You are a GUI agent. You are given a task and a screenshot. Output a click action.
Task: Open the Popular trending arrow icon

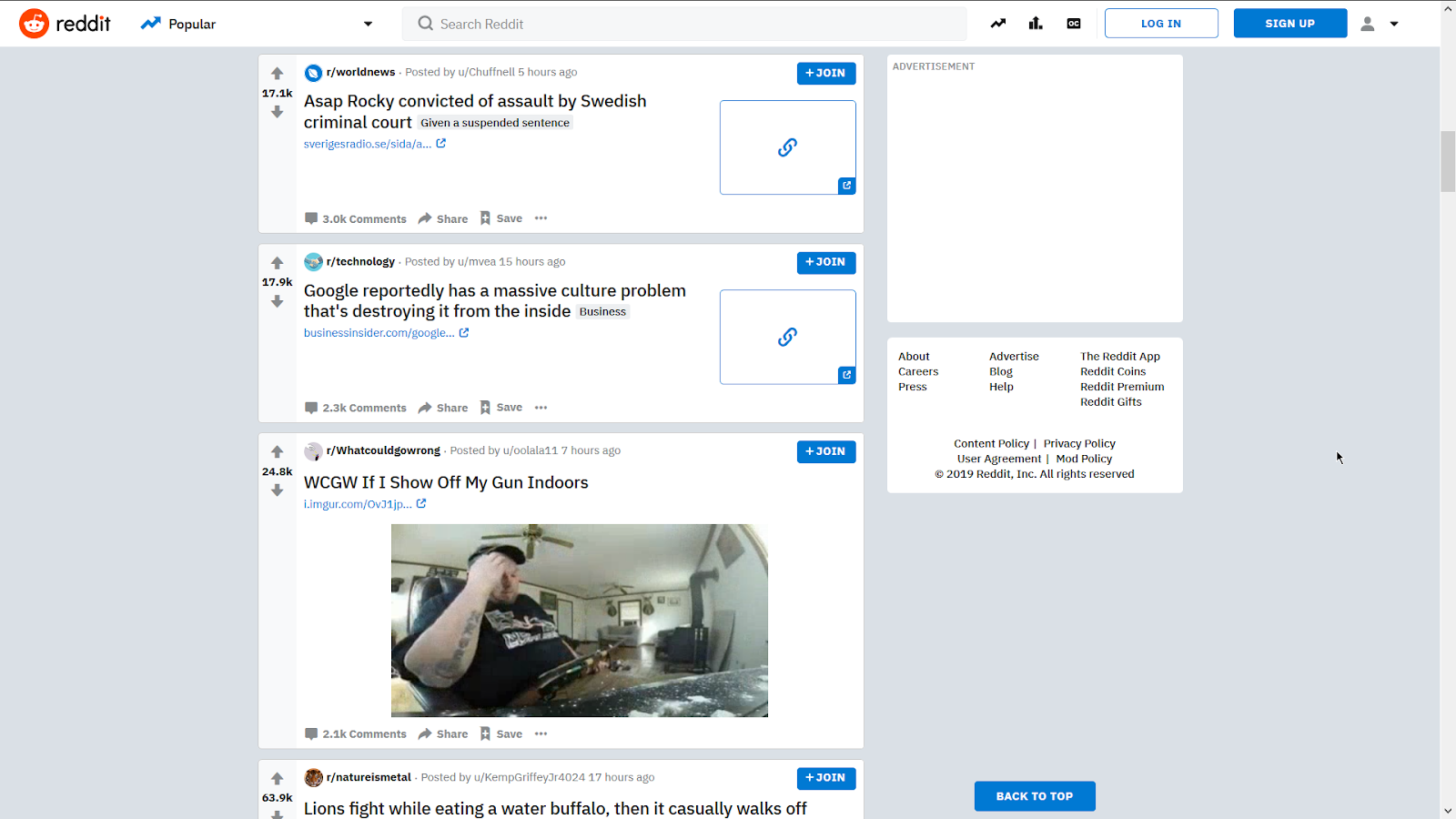(998, 24)
